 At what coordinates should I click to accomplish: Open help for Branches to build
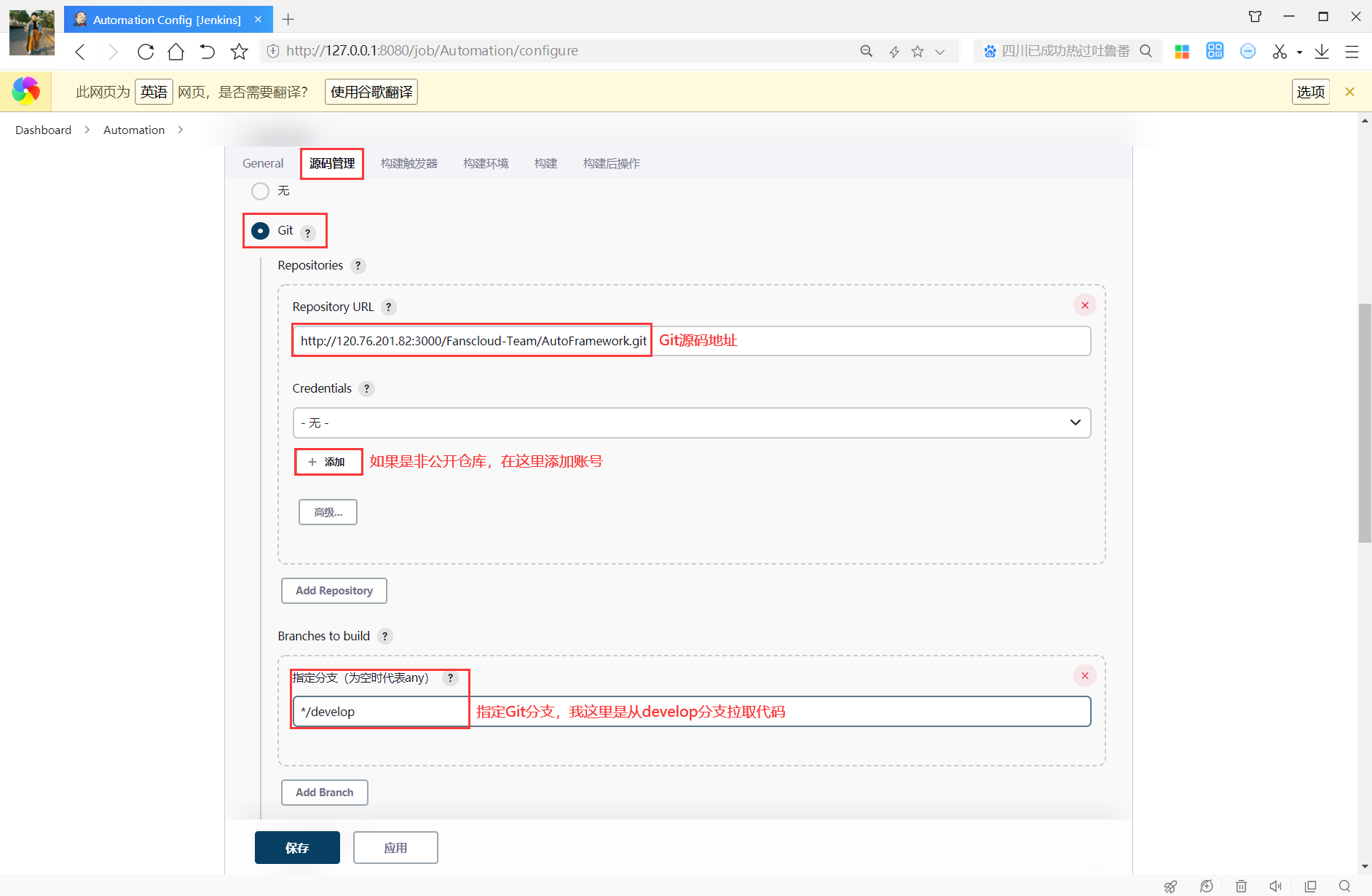coord(385,637)
